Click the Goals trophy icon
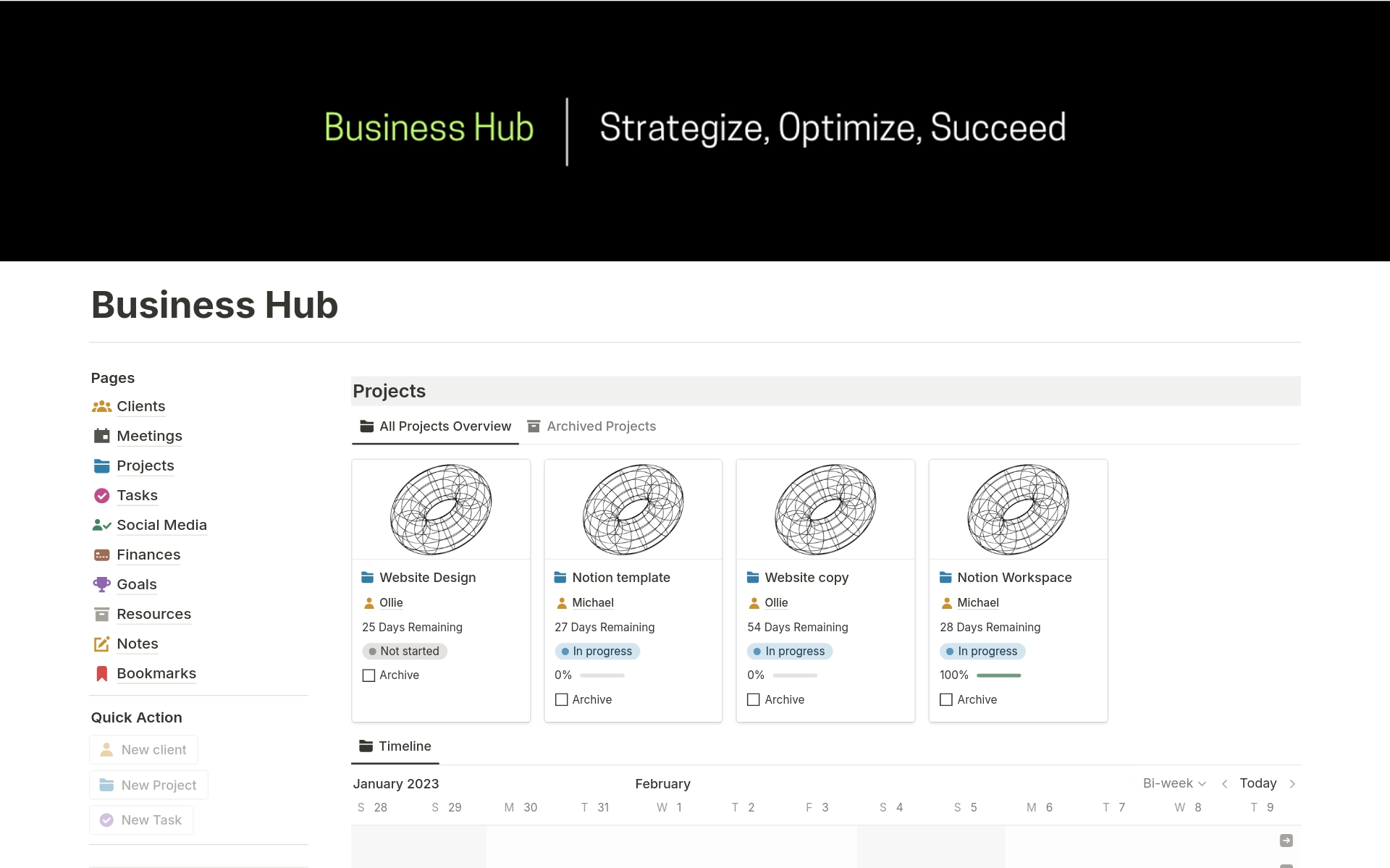1390x868 pixels. click(101, 584)
